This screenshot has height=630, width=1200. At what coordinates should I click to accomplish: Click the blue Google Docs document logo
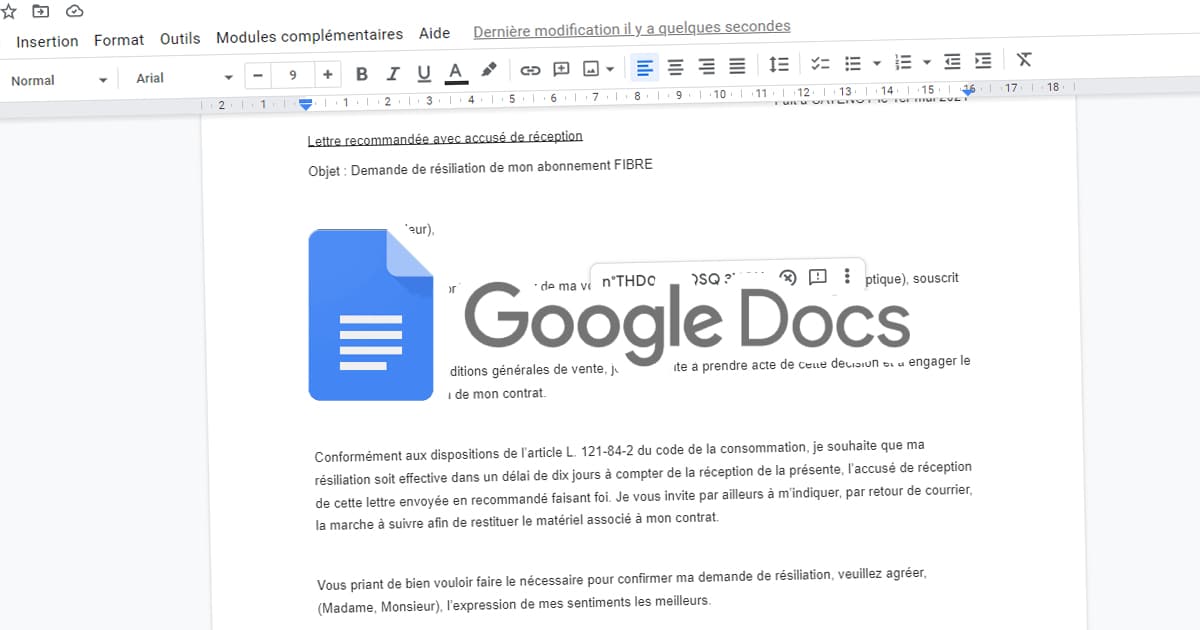[x=371, y=315]
